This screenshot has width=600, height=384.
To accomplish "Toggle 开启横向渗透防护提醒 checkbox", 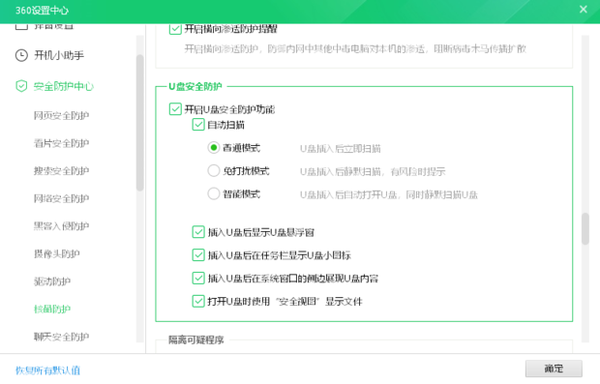I will [175, 29].
